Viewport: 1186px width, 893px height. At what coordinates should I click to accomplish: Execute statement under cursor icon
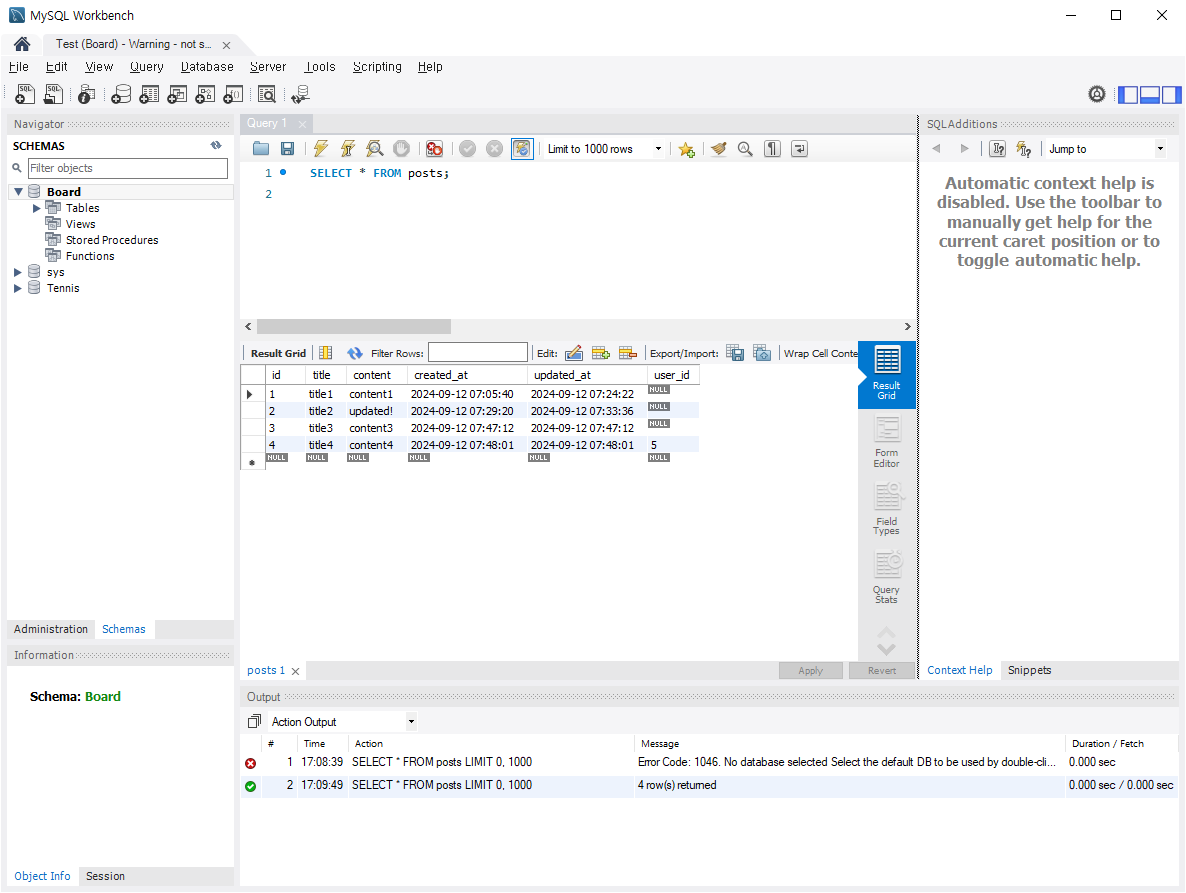pos(347,149)
